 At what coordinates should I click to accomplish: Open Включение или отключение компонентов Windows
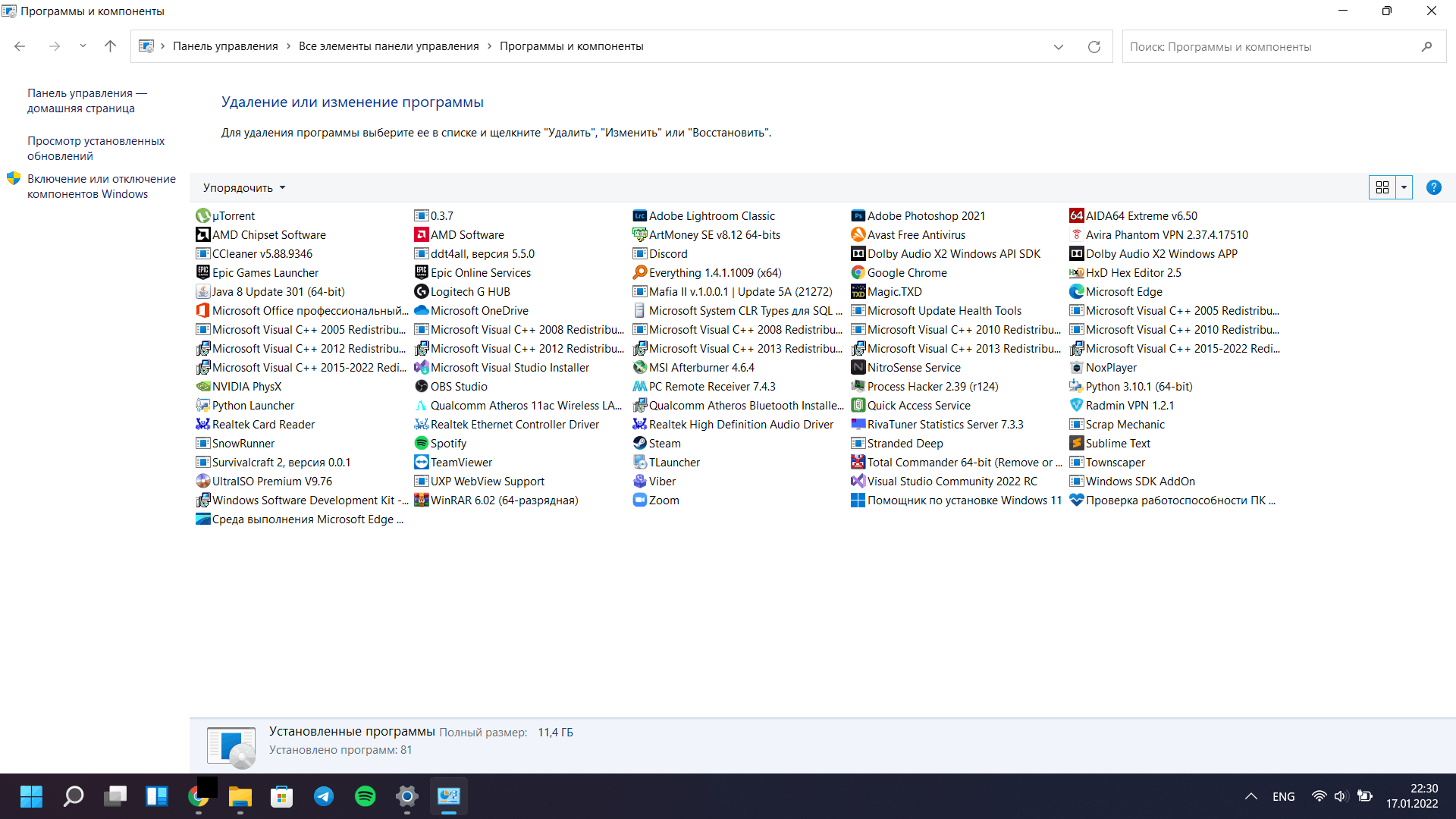pyautogui.click(x=102, y=187)
